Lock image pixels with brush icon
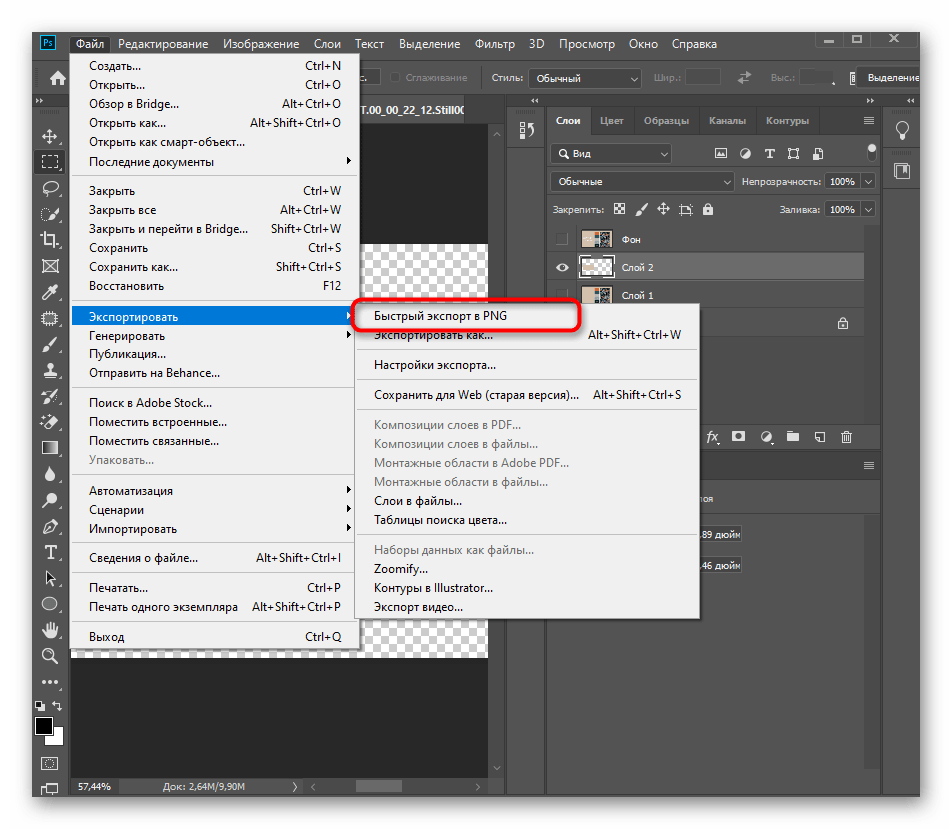This screenshot has height=829, width=952. coord(641,210)
